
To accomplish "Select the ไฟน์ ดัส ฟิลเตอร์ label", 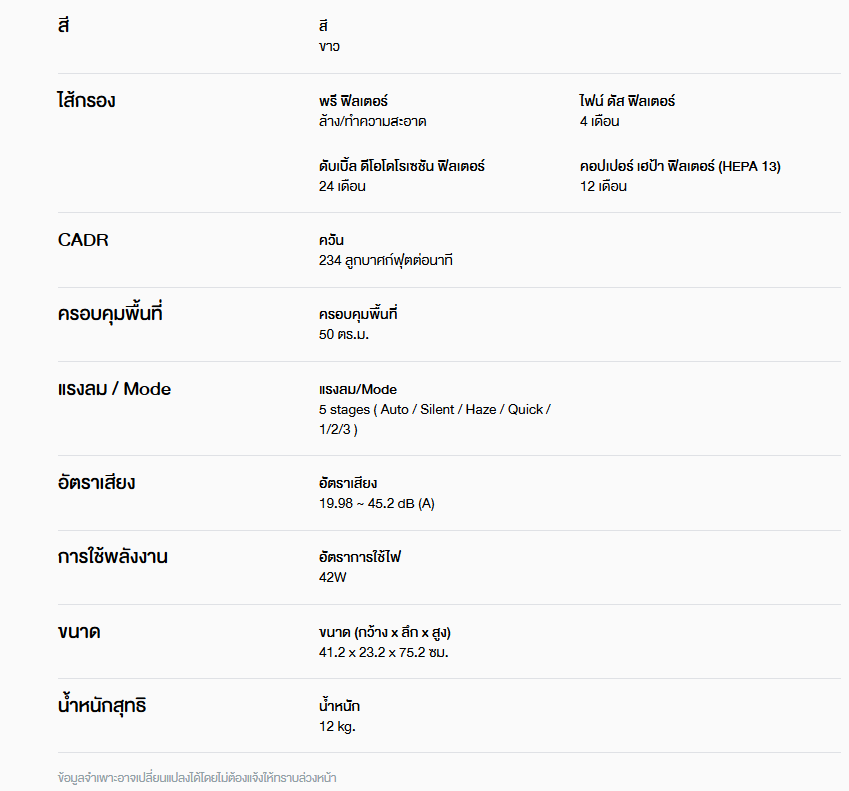I will pos(627,101).
